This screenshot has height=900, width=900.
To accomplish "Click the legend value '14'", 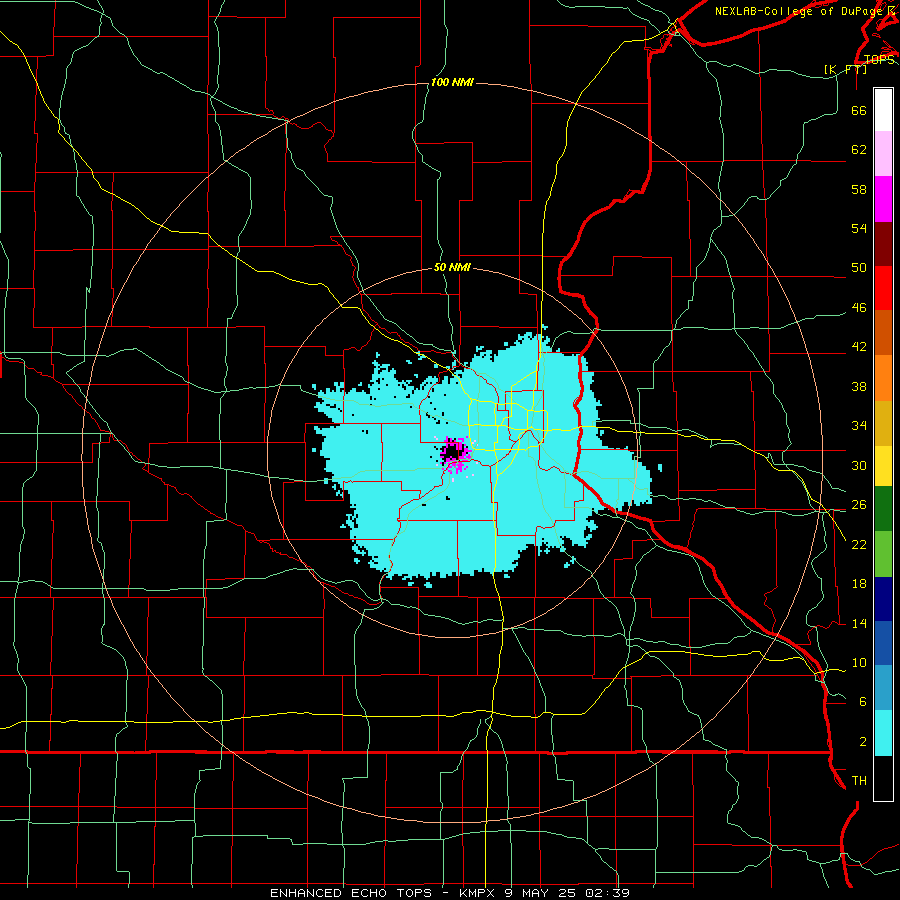I will 859,623.
